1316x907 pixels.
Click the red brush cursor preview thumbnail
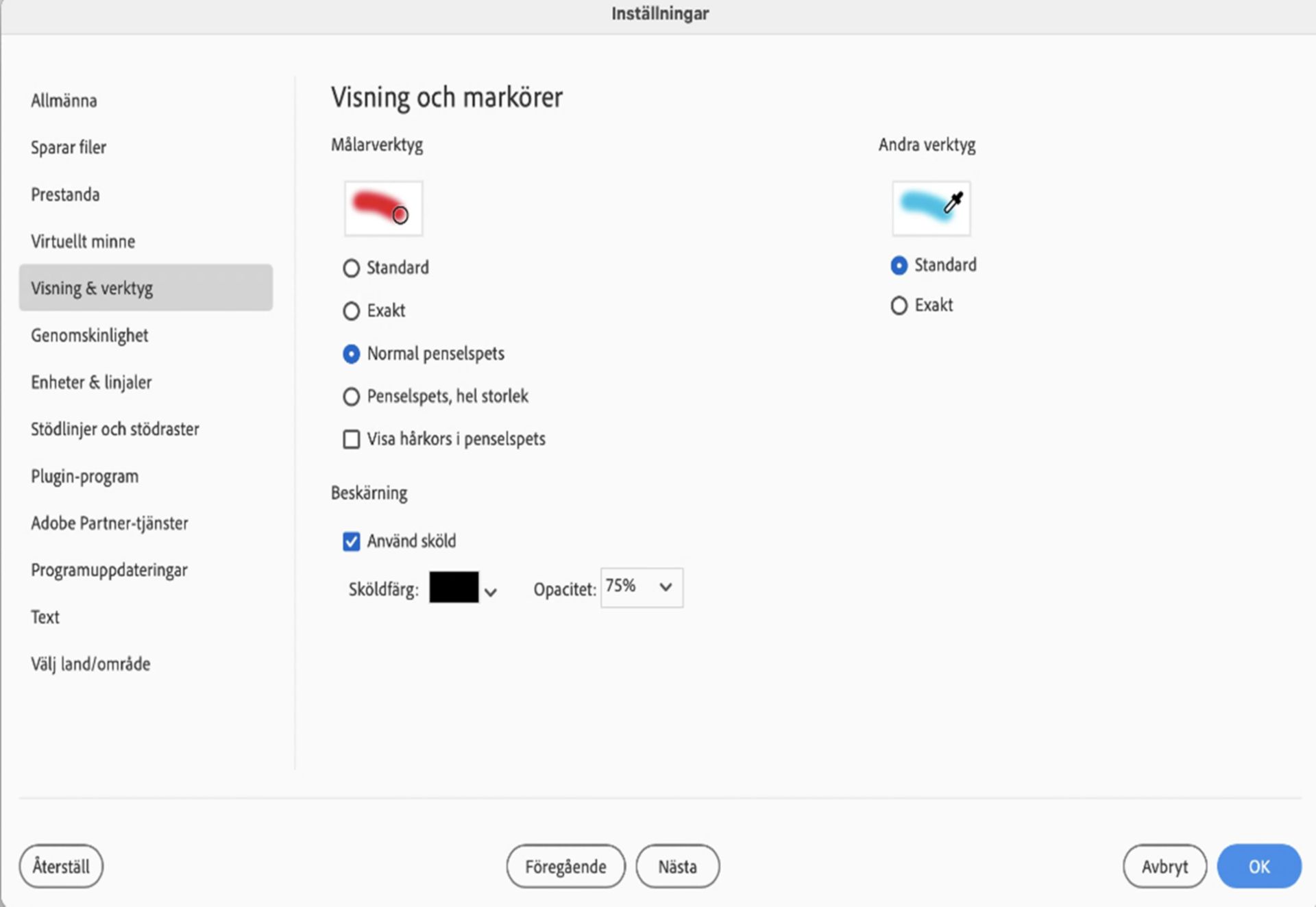tap(383, 208)
